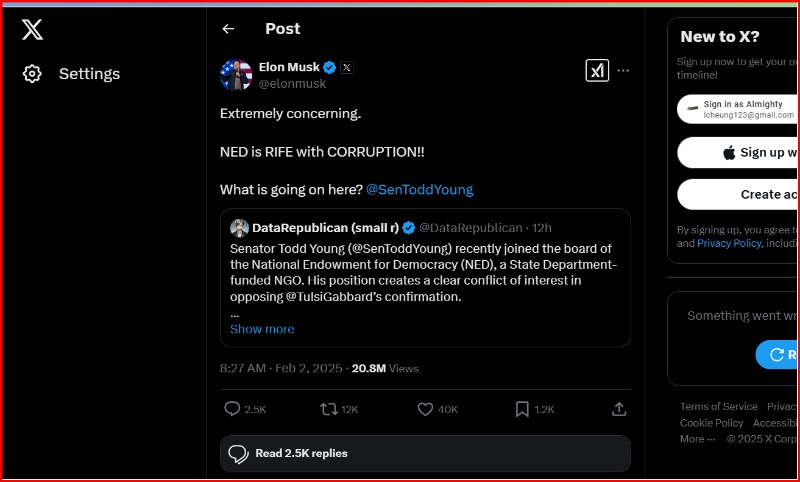Open DataRepublican's quoted profile name
Screen dimensions: 800x482
coord(326,228)
